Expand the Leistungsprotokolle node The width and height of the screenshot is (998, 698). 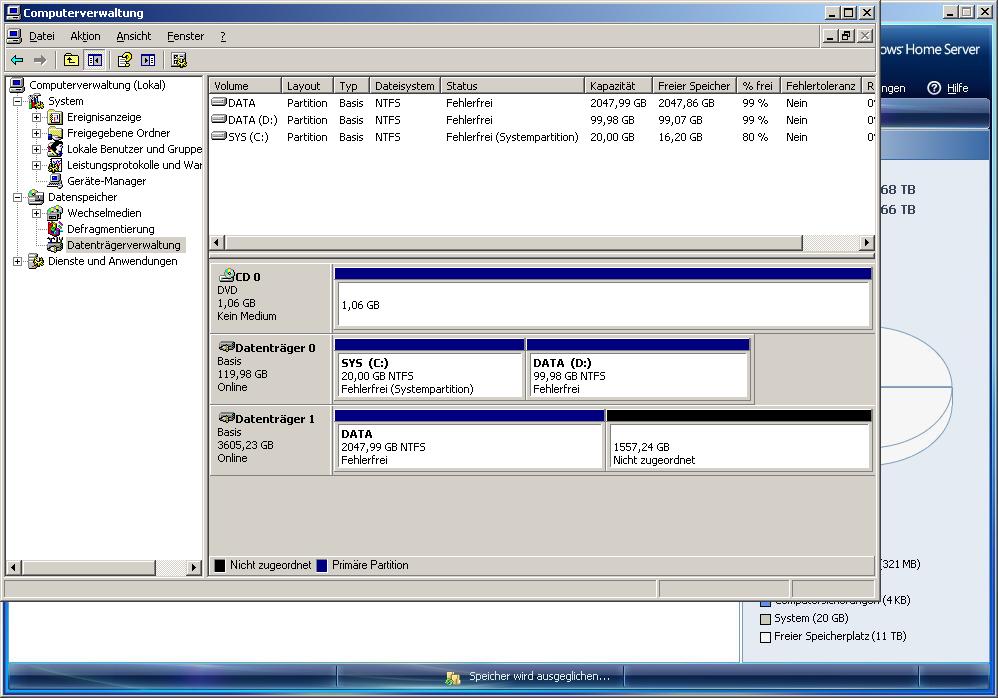pyautogui.click(x=36, y=165)
